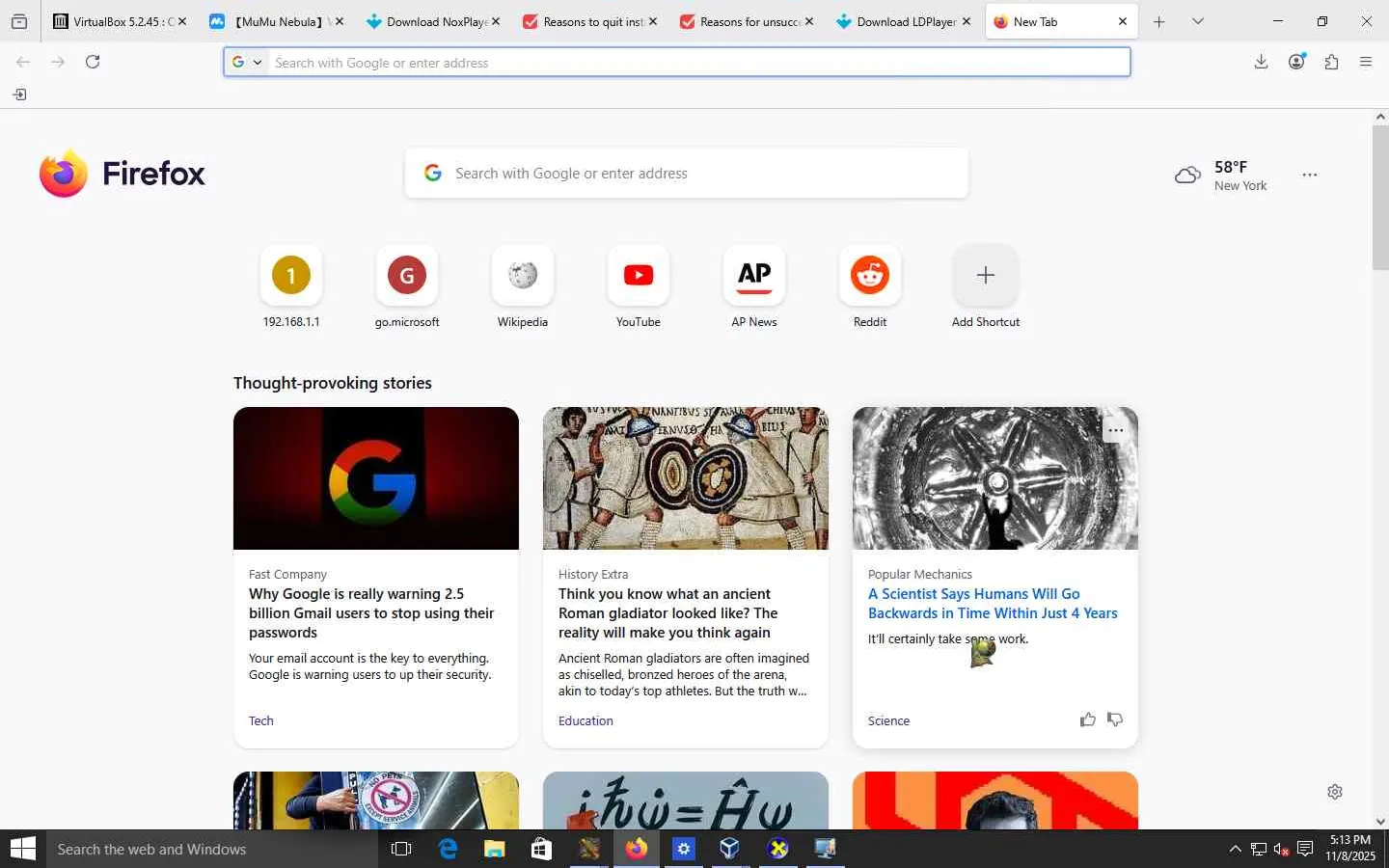This screenshot has width=1389, height=868.
Task: Open the Windows Start menu
Action: point(23,849)
